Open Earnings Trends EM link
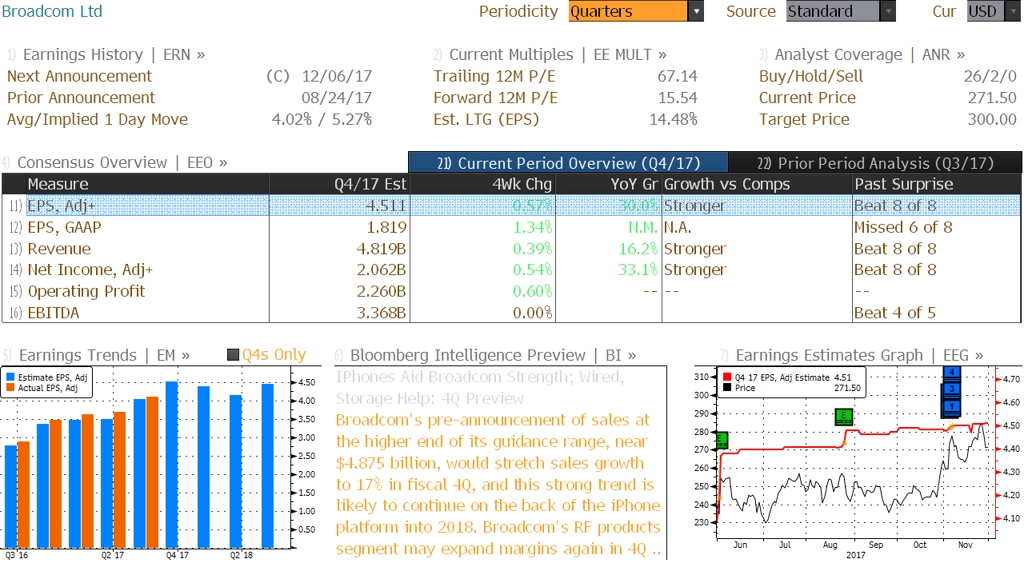The image size is (1024, 563). 104,355
